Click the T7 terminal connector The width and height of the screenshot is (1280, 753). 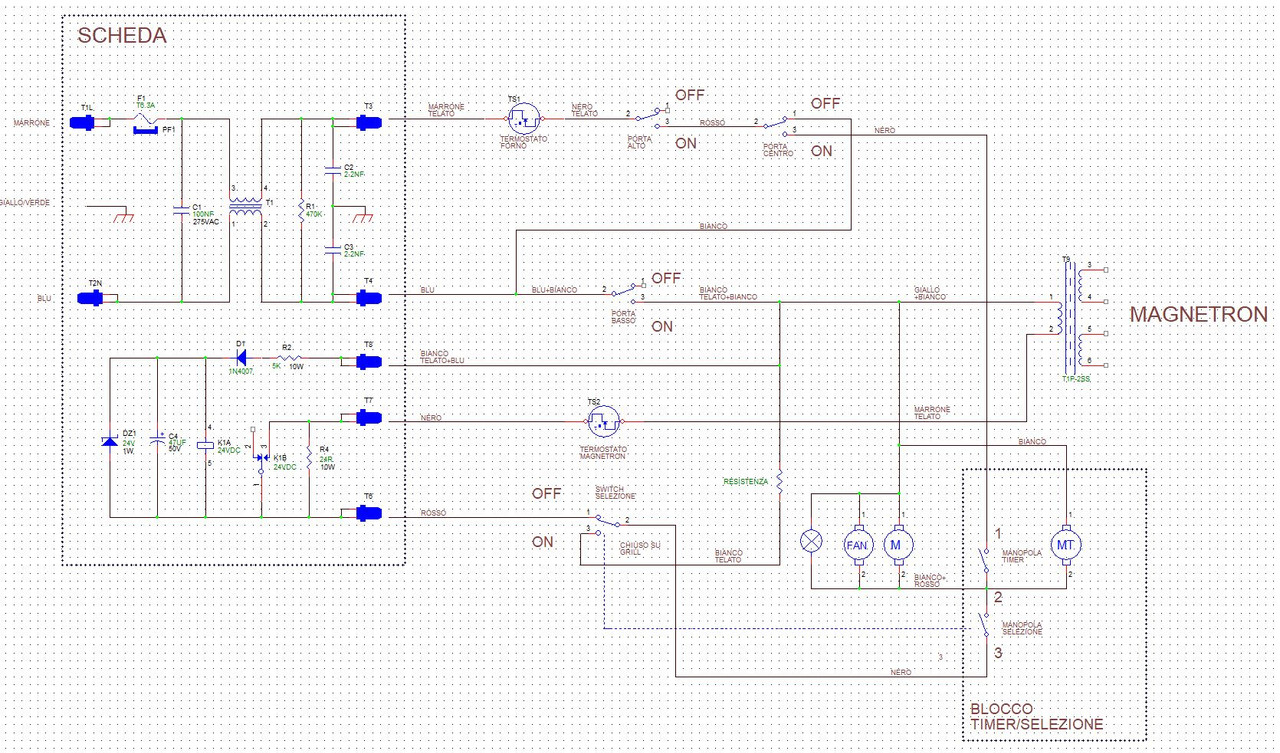[x=369, y=416]
